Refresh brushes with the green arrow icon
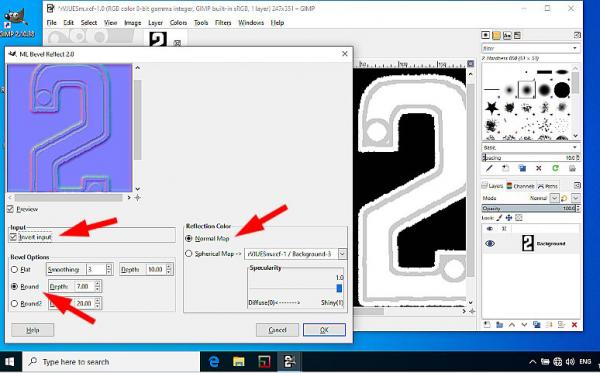 555,168
